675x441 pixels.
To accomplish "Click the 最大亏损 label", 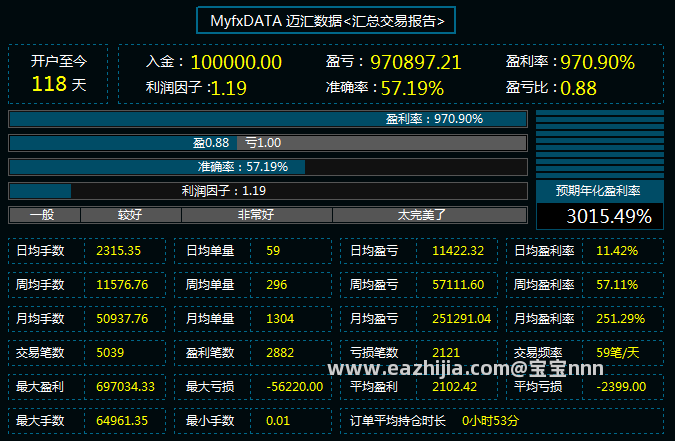I will (x=210, y=387).
